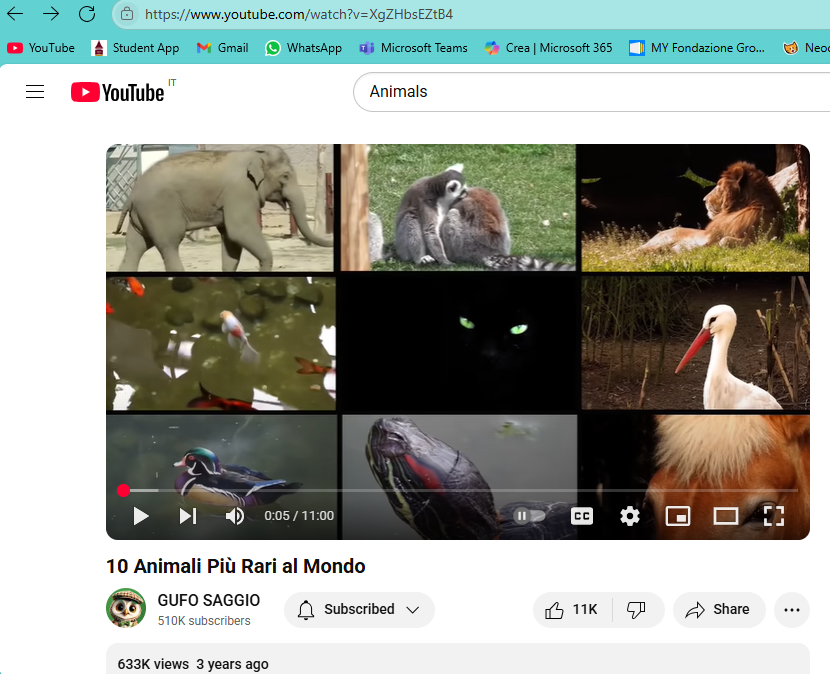
Task: Click the video title 10 Animali Più Rari al Mondo
Action: (x=236, y=566)
